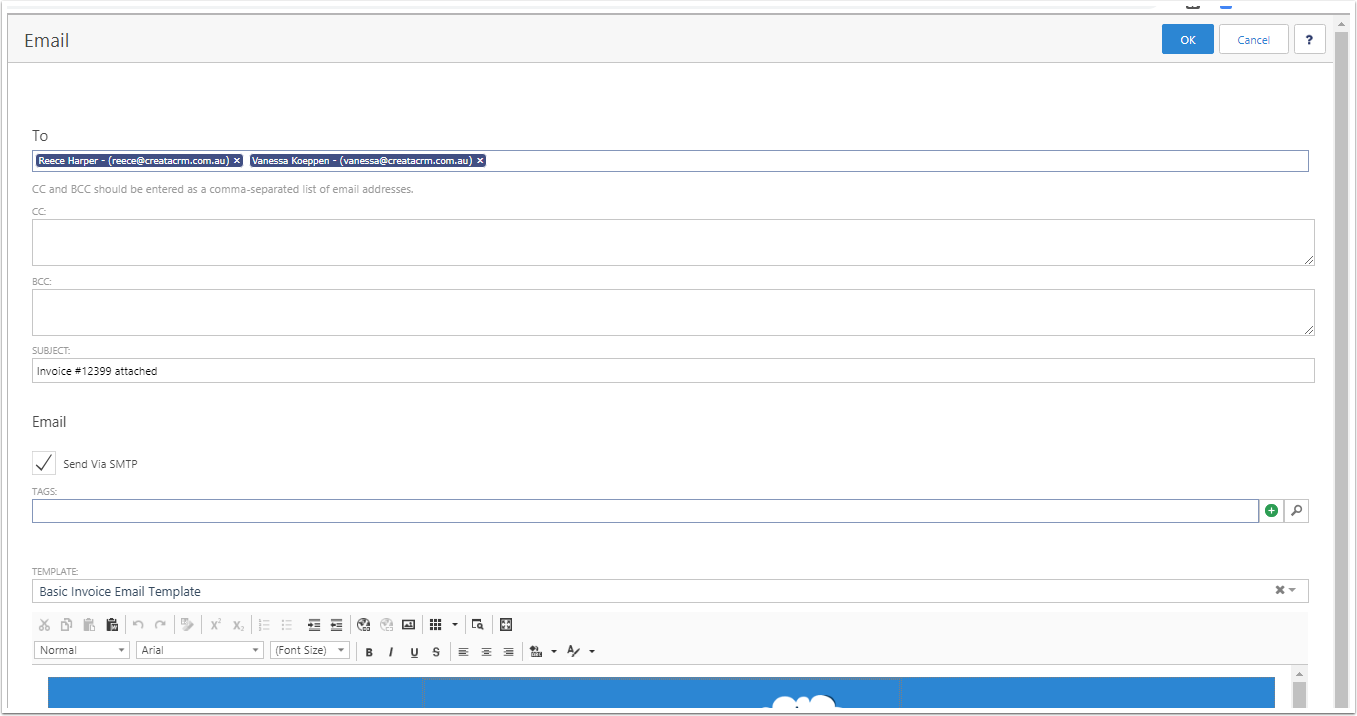Cancel the email dialog
This screenshot has width=1357, height=716.
click(1254, 40)
